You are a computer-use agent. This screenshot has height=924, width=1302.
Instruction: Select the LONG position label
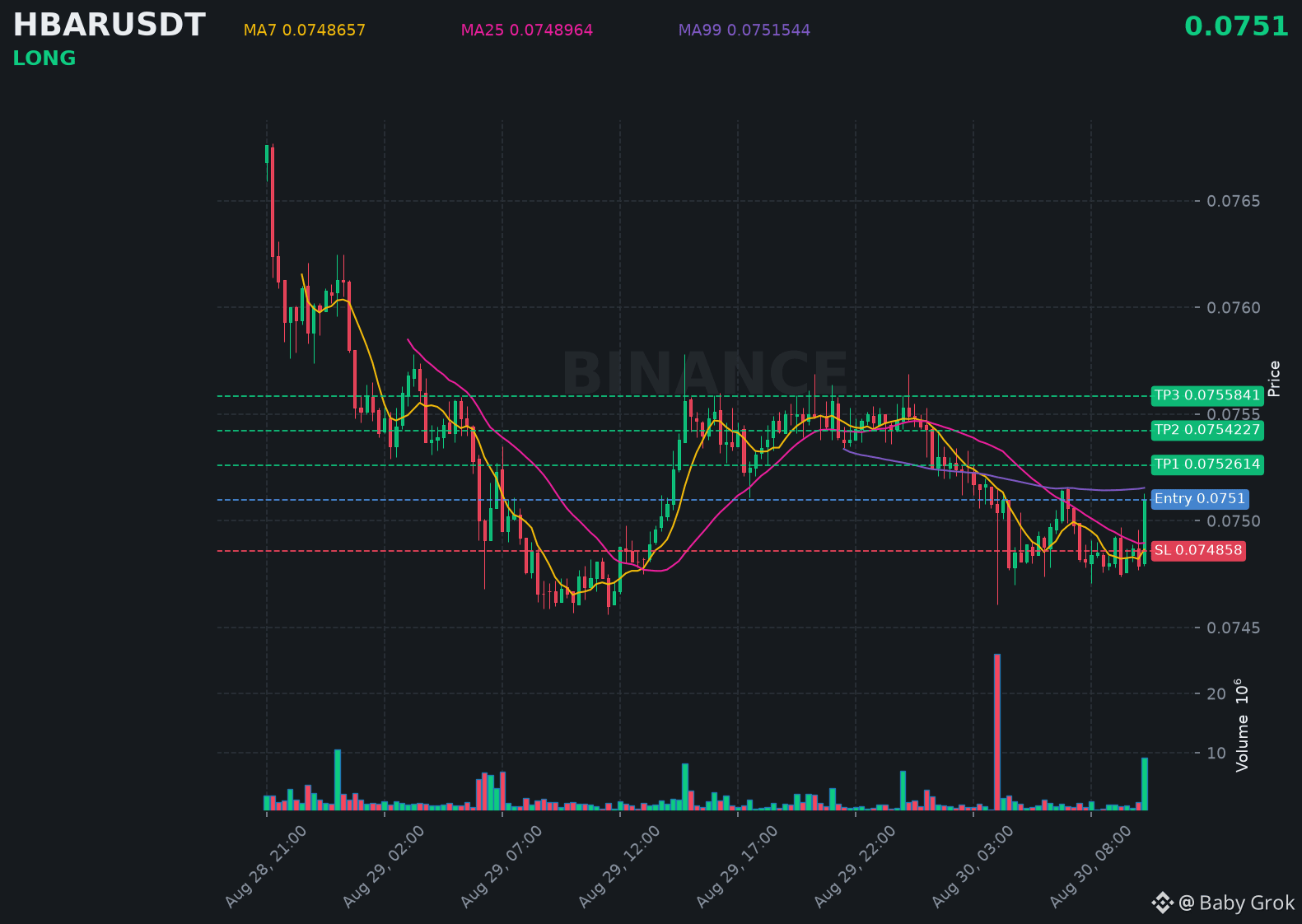coord(44,58)
